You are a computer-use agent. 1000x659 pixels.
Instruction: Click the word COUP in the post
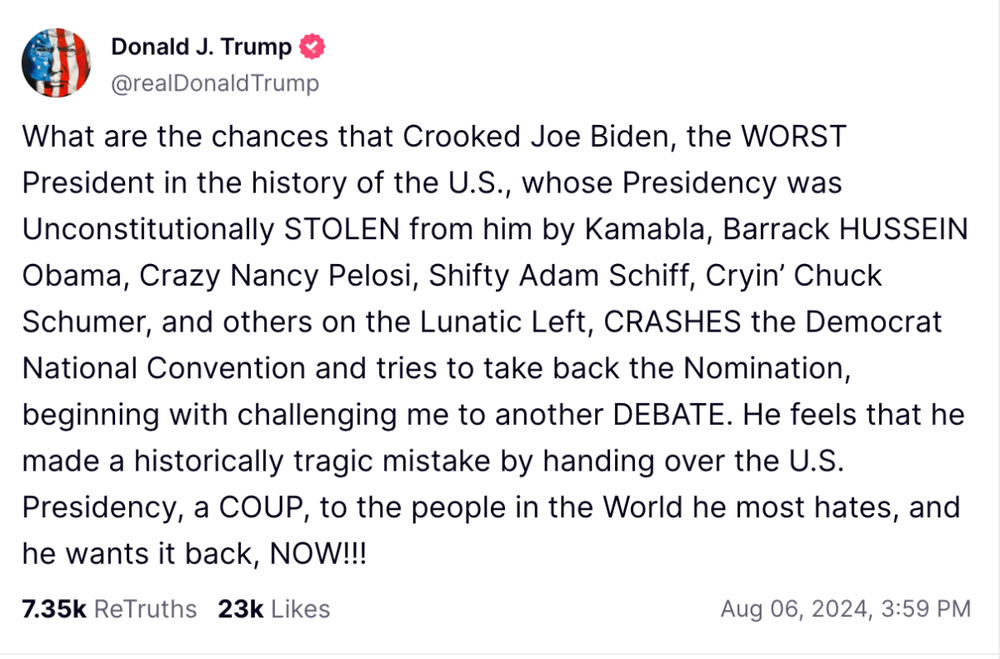pyautogui.click(x=265, y=508)
